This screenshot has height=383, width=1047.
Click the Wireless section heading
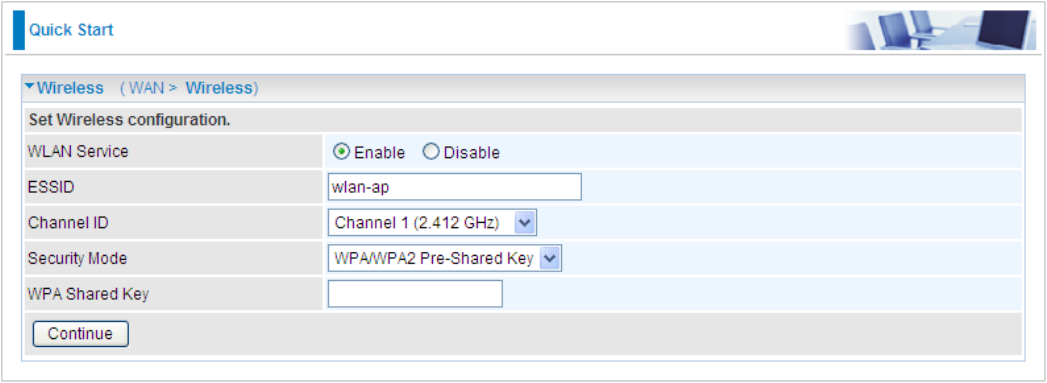[70, 87]
